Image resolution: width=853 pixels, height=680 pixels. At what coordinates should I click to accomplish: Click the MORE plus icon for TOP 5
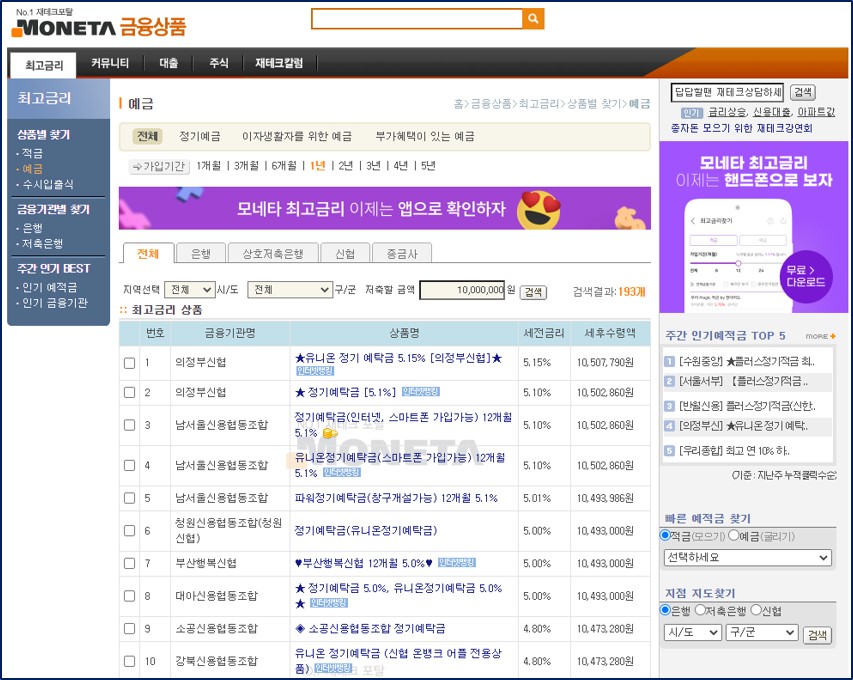pyautogui.click(x=821, y=336)
